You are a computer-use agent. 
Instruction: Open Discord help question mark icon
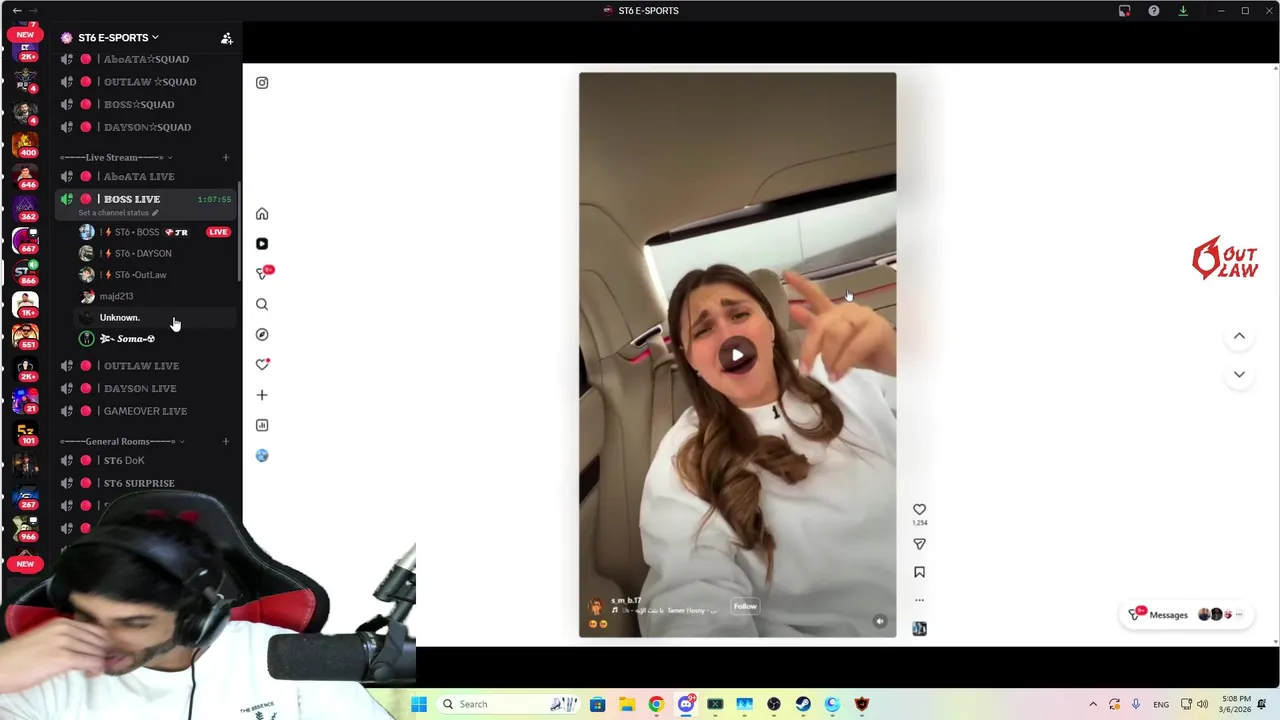(x=1154, y=11)
